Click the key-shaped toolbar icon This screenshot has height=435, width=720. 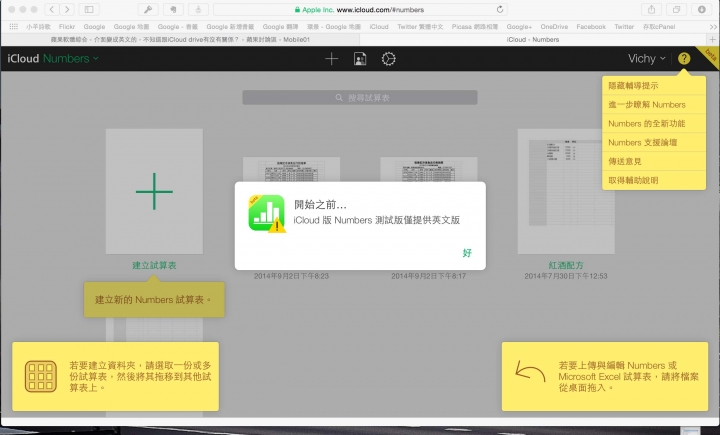tap(148, 9)
